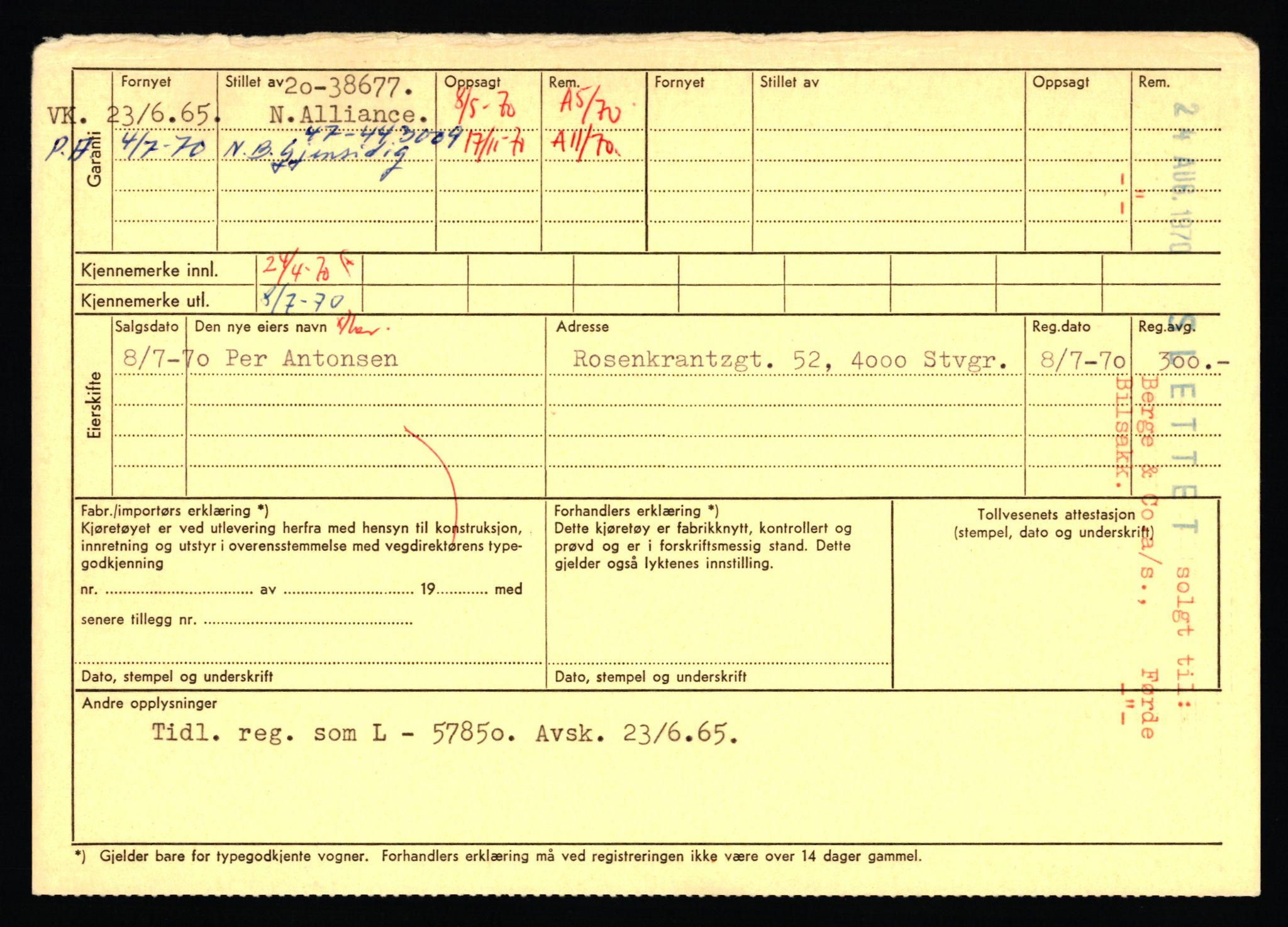Click the 'Reg.dato' column header

(x=1062, y=327)
